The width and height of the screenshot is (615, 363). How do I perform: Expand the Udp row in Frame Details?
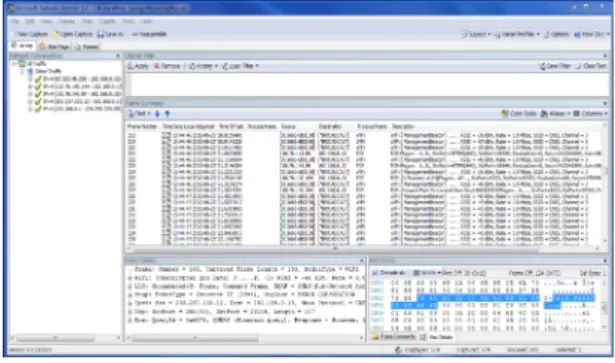(x=130, y=312)
